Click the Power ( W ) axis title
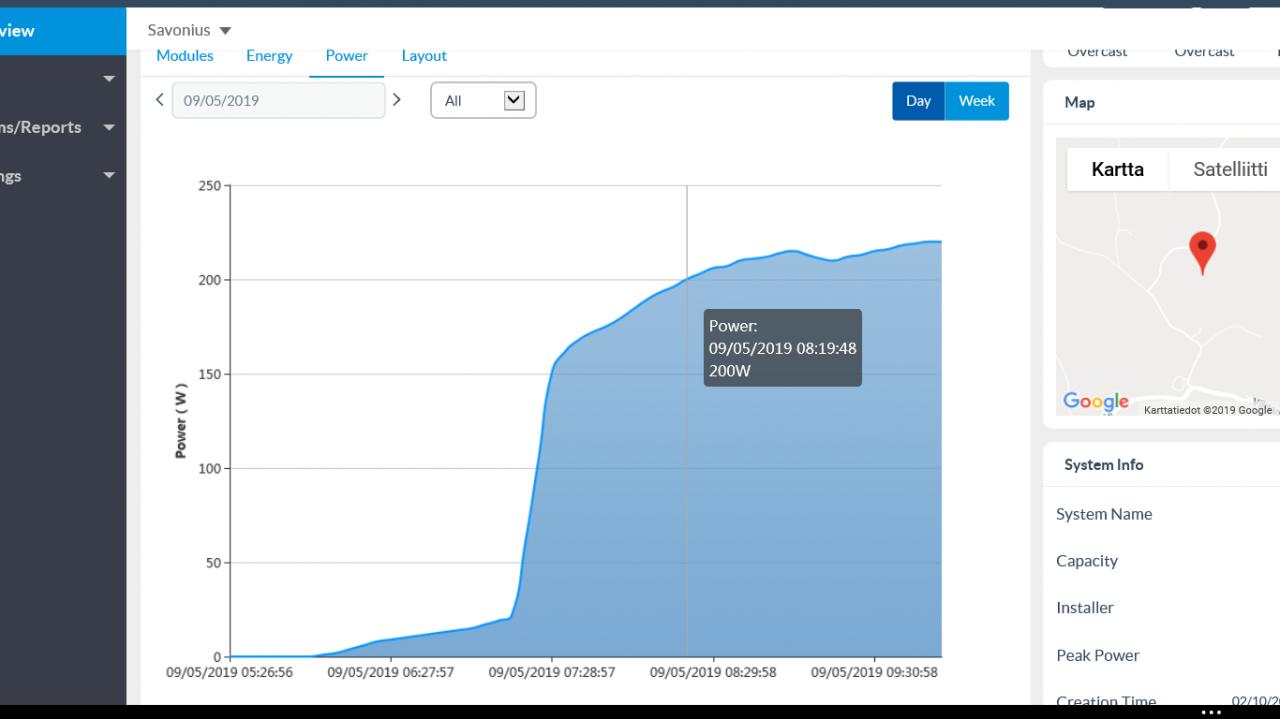The width and height of the screenshot is (1280, 719). (181, 421)
